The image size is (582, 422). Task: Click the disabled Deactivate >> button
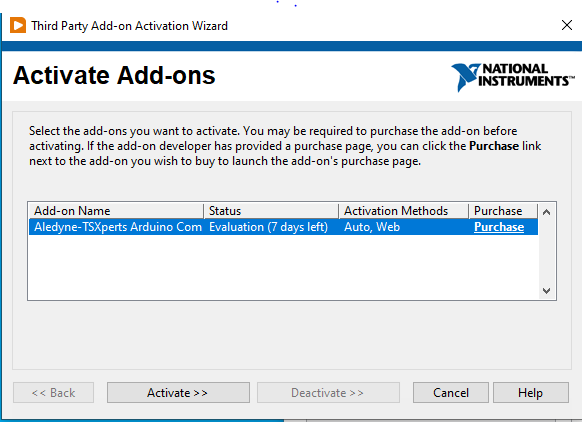328,393
